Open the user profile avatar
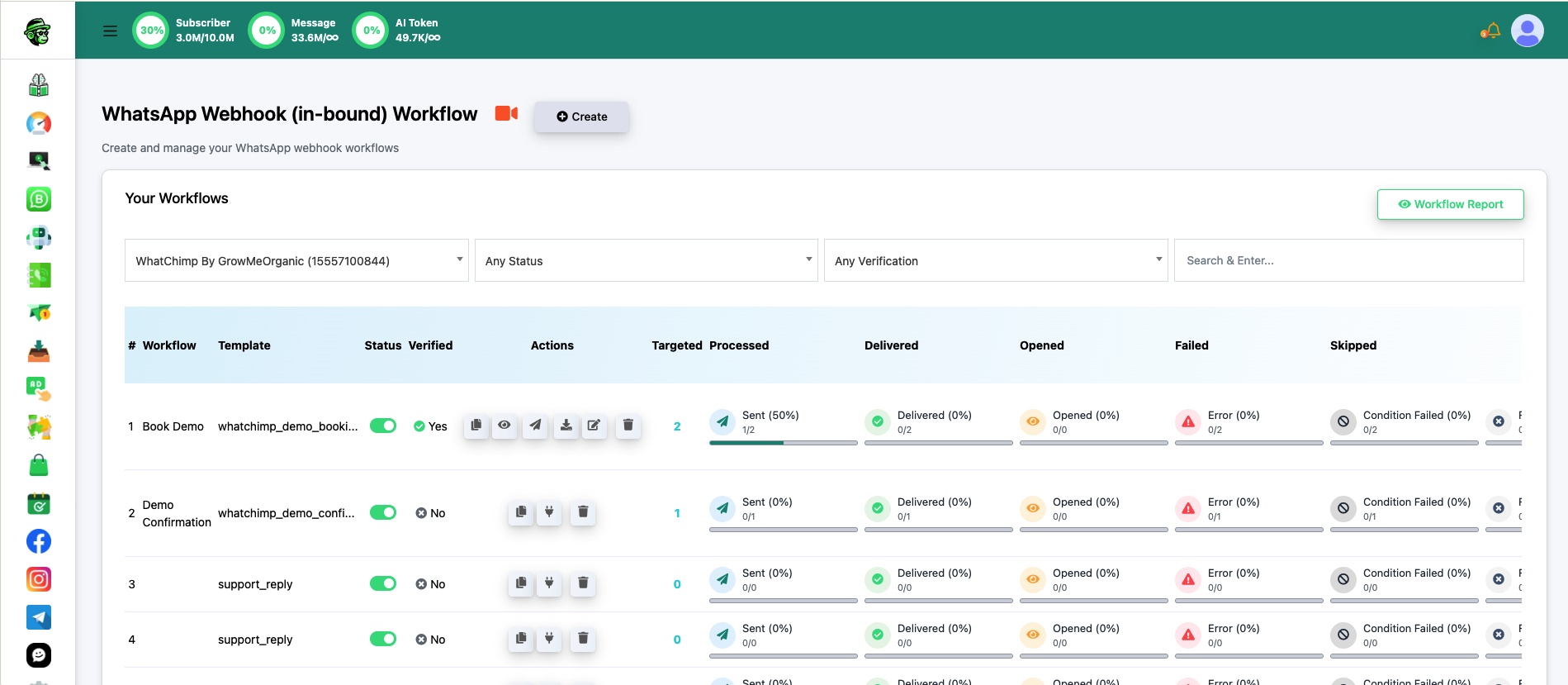1568x685 pixels. [x=1527, y=31]
